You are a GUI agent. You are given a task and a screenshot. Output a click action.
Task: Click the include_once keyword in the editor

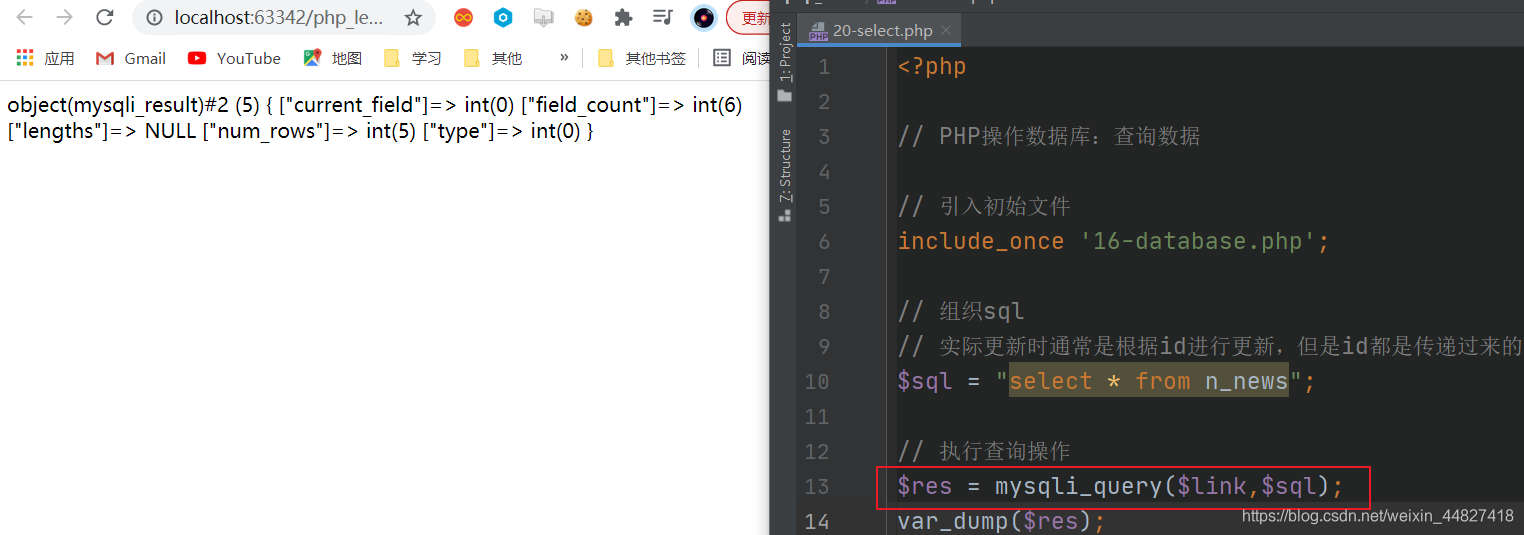pos(981,241)
